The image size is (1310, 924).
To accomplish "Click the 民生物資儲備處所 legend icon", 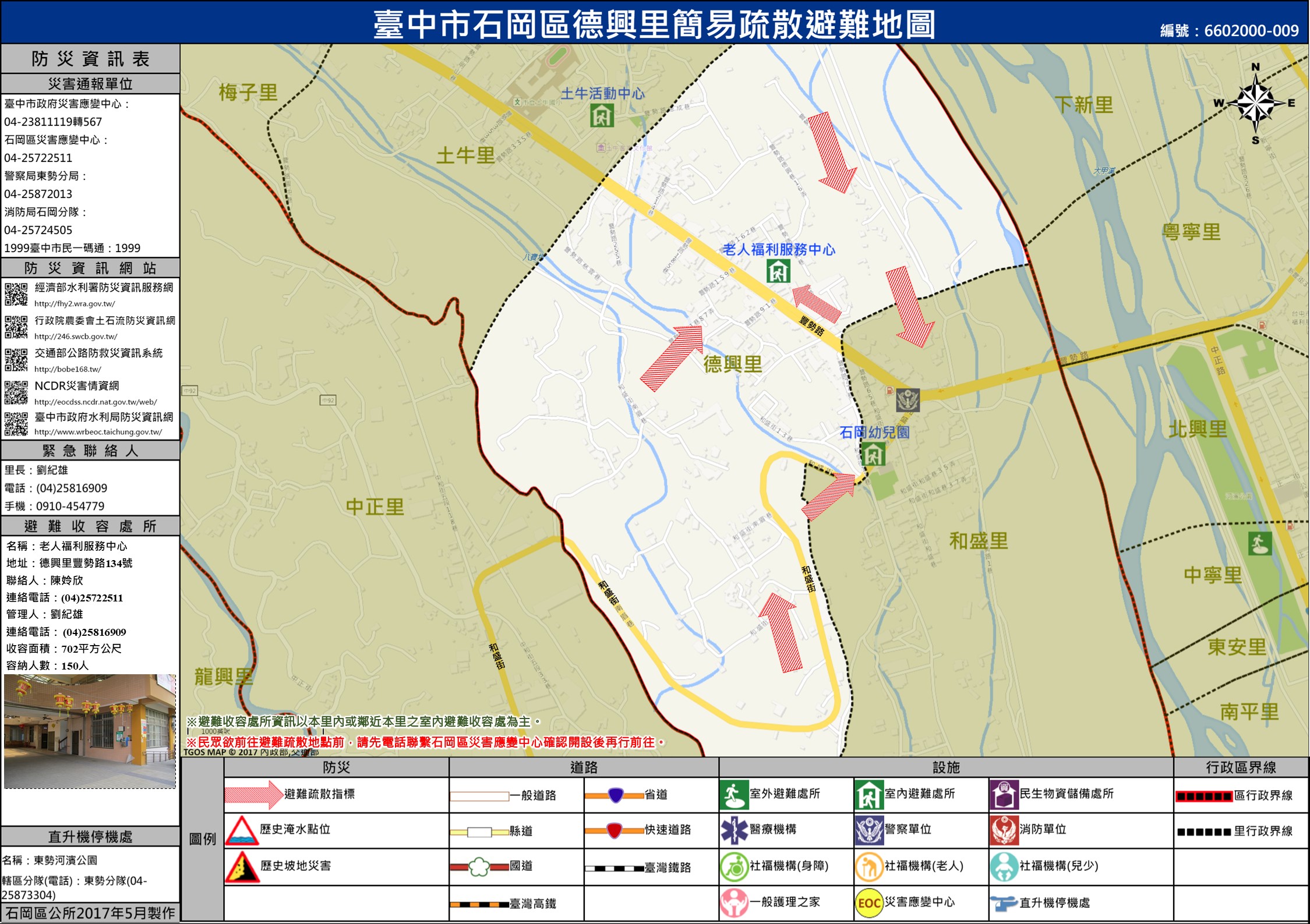I will (1004, 795).
